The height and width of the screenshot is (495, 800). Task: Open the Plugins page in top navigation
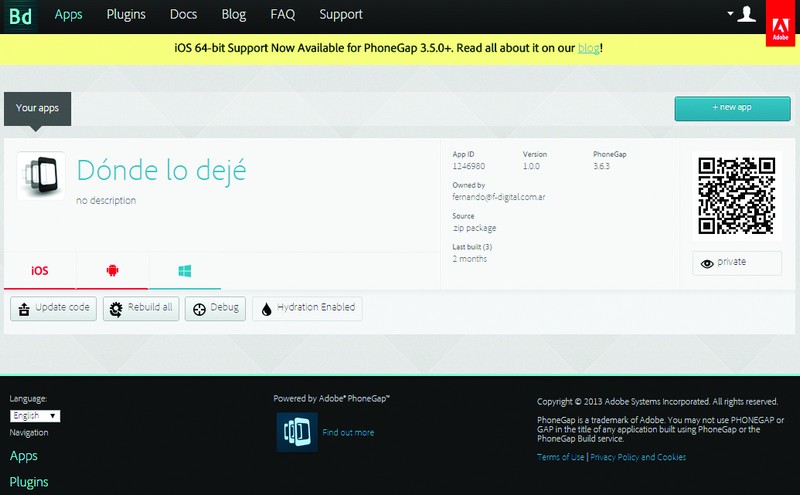tap(126, 15)
